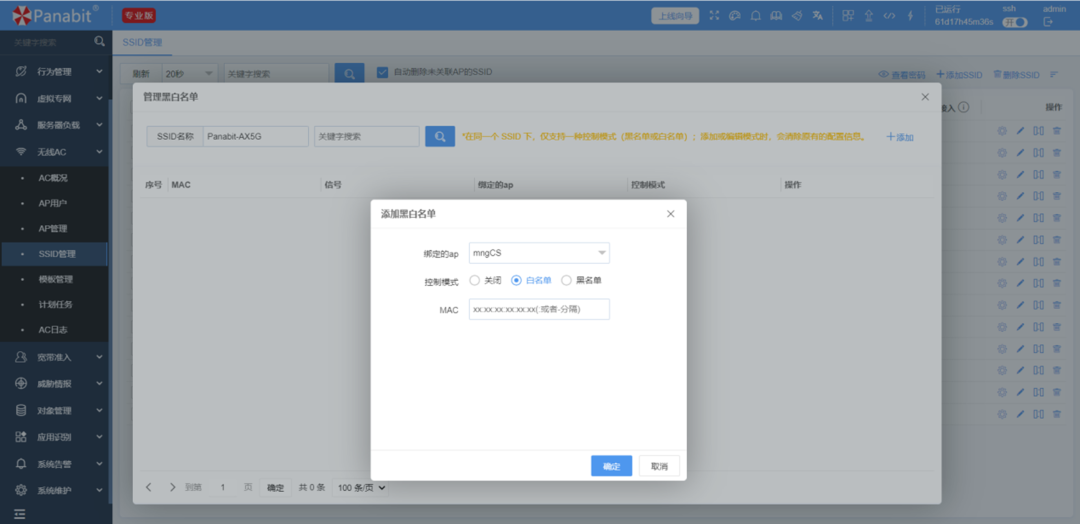Focus the page number input showing 1

click(x=223, y=488)
